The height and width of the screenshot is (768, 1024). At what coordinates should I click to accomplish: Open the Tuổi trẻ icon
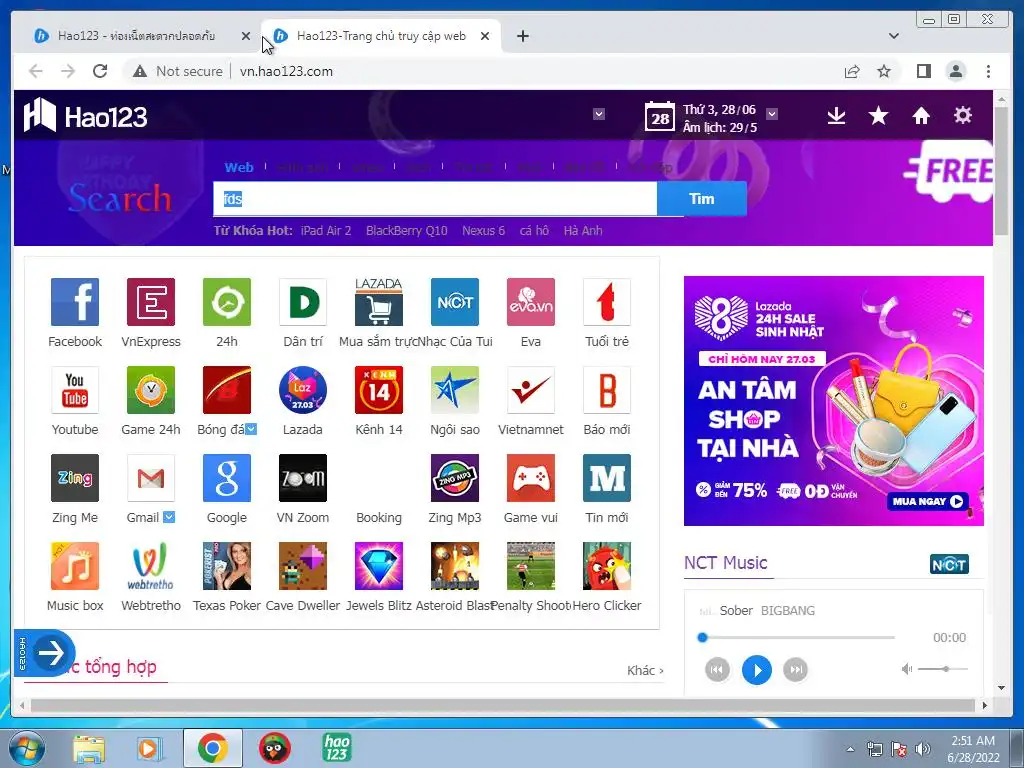pyautogui.click(x=607, y=302)
